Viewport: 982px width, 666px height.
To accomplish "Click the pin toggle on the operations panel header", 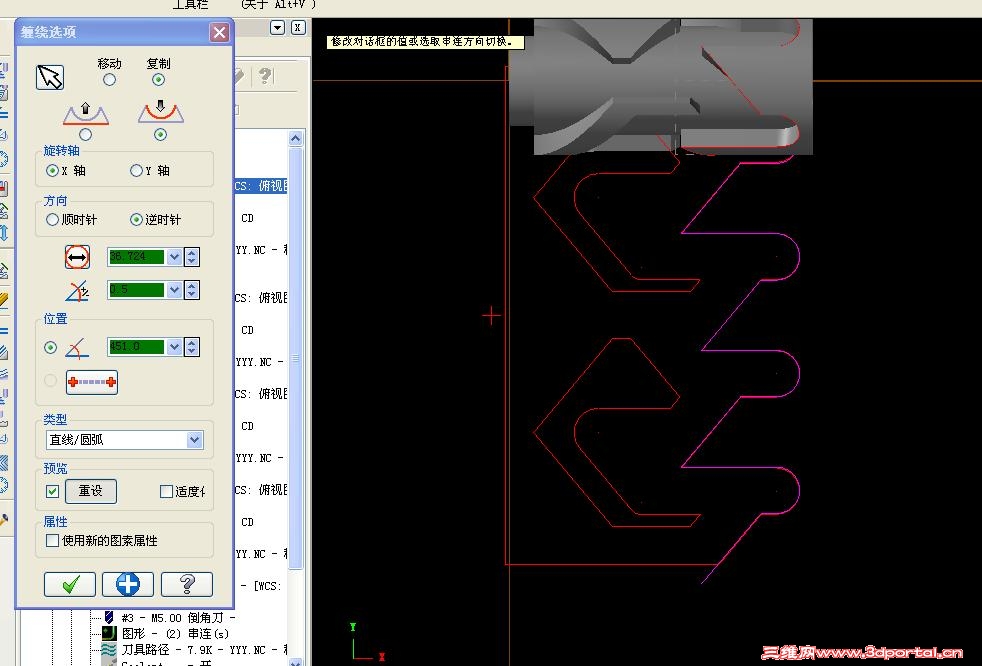I will coord(277,28).
